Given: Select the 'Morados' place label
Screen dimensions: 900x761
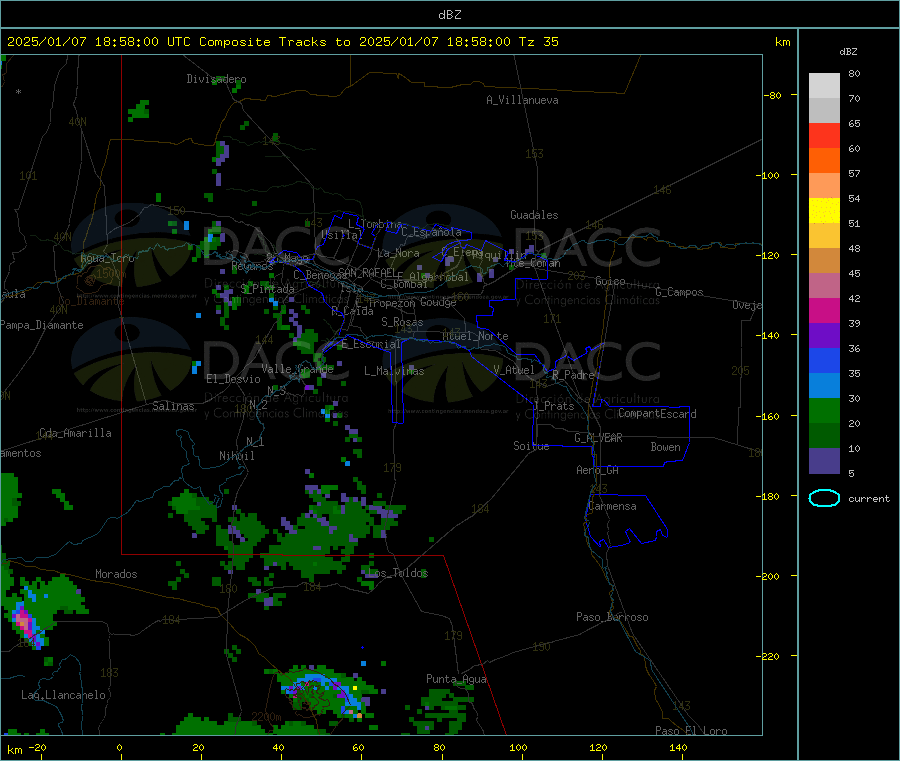Looking at the screenshot, I should [116, 574].
